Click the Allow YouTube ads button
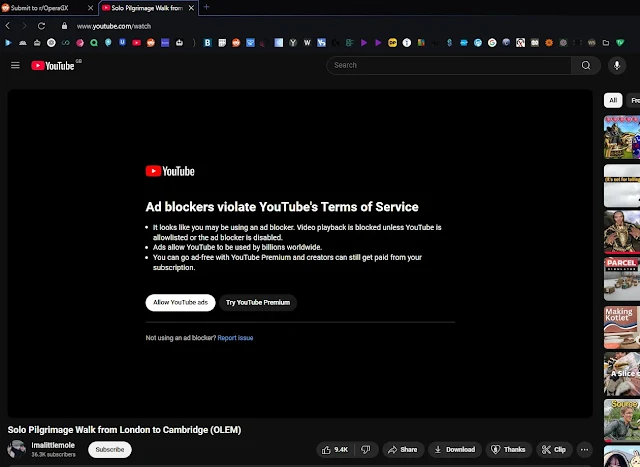640x467 pixels. coord(180,302)
